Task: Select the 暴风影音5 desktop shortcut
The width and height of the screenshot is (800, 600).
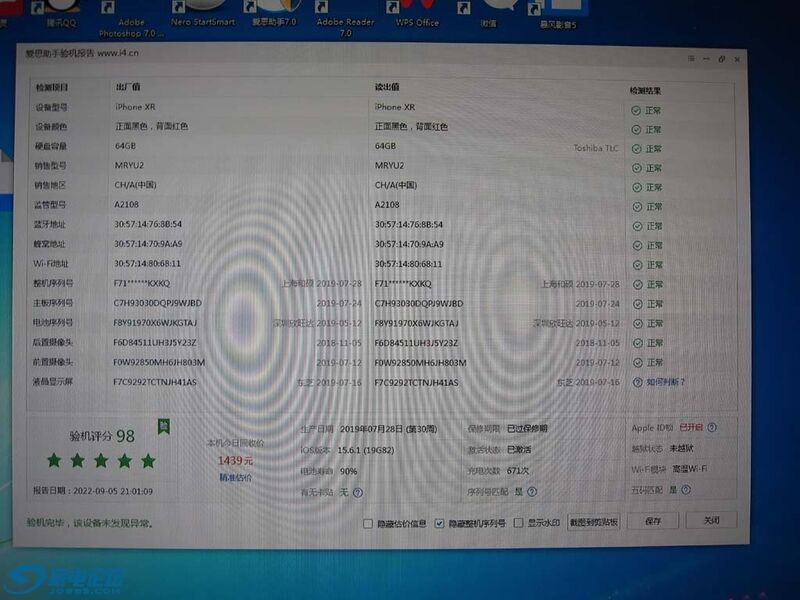Action: pyautogui.click(x=558, y=16)
